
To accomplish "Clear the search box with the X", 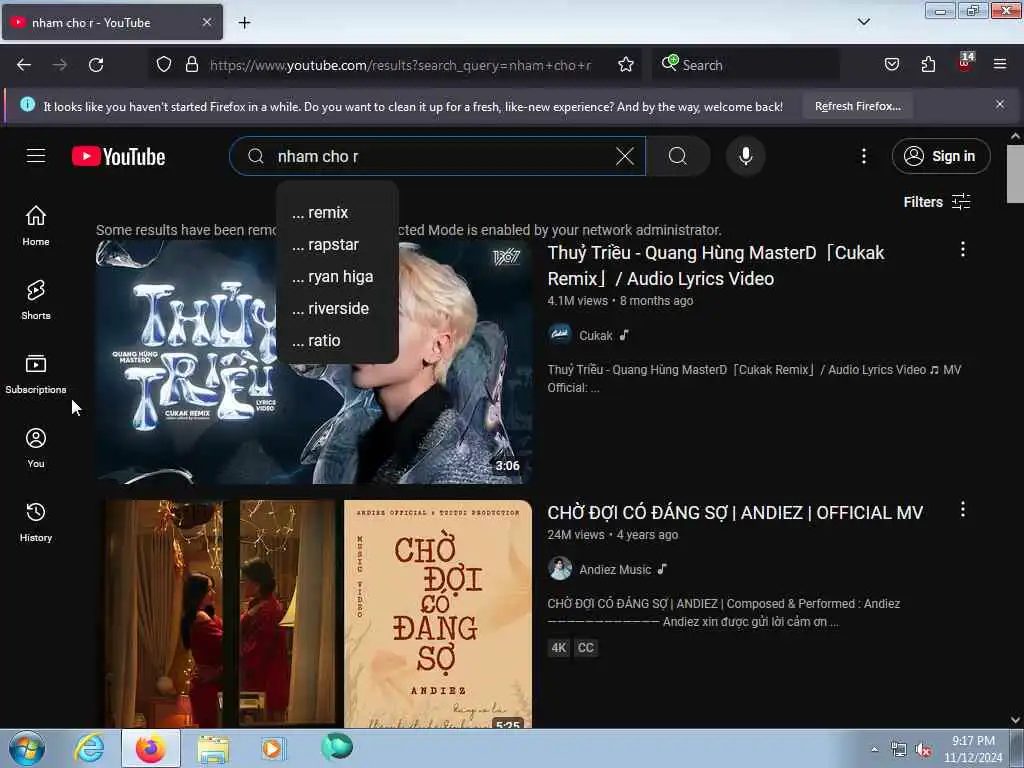I will pyautogui.click(x=625, y=156).
